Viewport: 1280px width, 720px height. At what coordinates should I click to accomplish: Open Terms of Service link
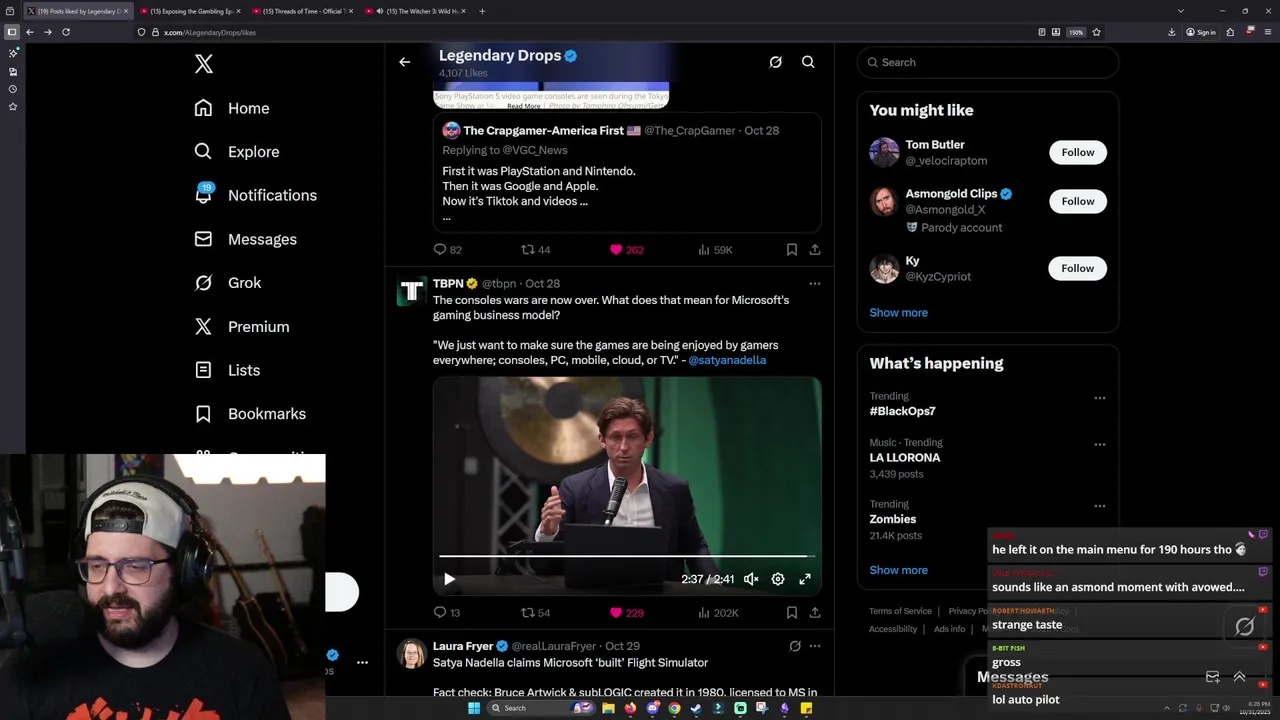coord(900,611)
